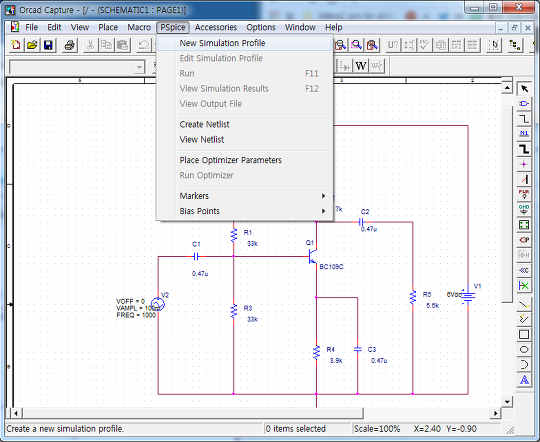Close the open PSpice menu
Image resolution: width=540 pixels, height=442 pixels.
click(x=173, y=27)
